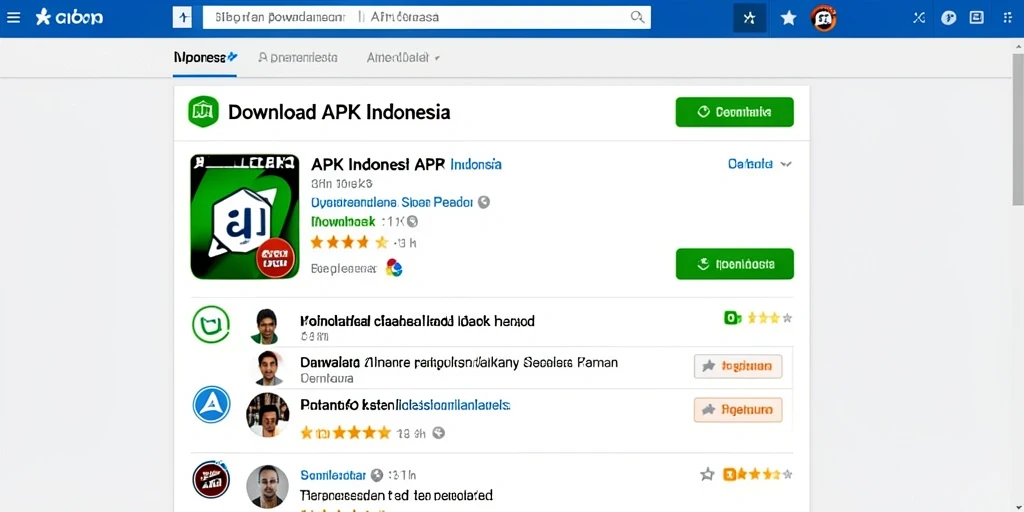Toggle the outline star favorite in the bottom row
Image resolution: width=1024 pixels, height=512 pixels.
[x=707, y=475]
